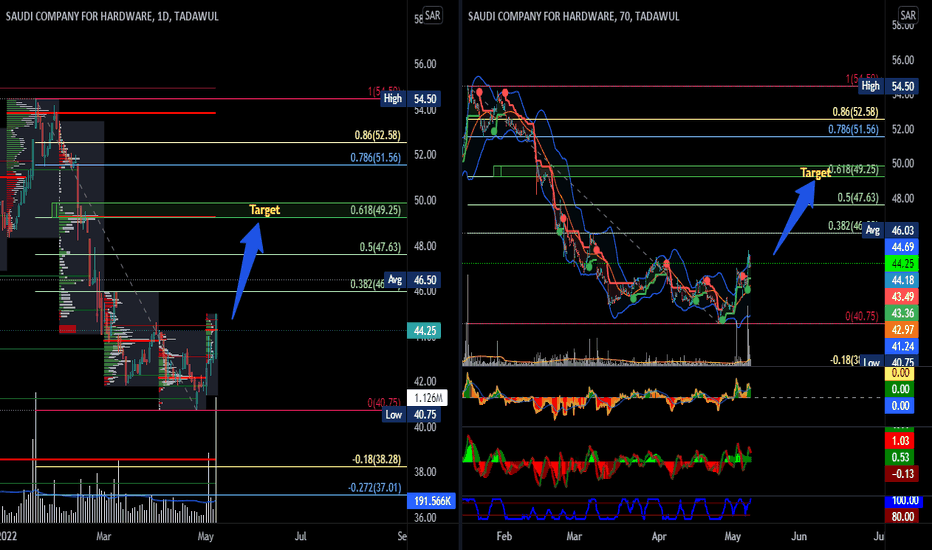Click the red 43.49 price tag

[x=902, y=297]
